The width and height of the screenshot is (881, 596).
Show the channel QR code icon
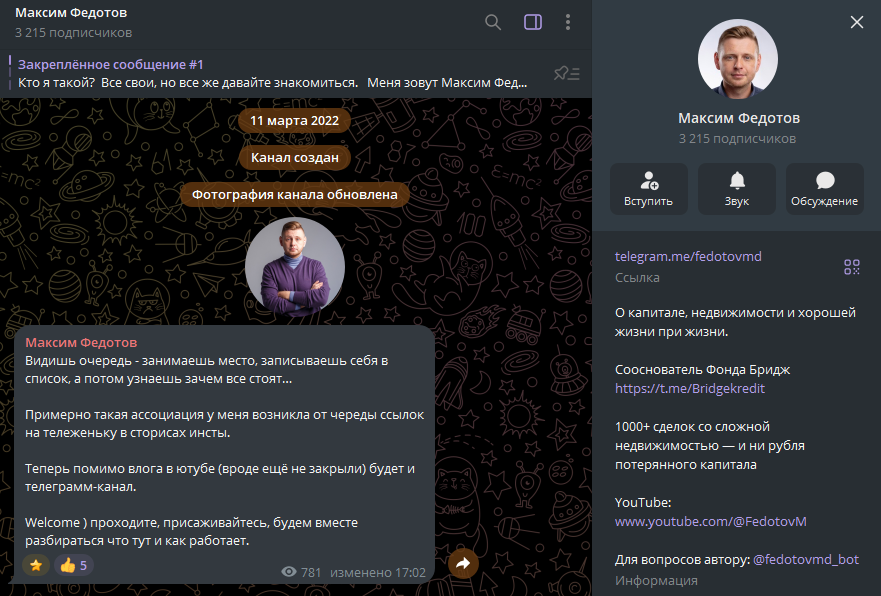tap(852, 266)
